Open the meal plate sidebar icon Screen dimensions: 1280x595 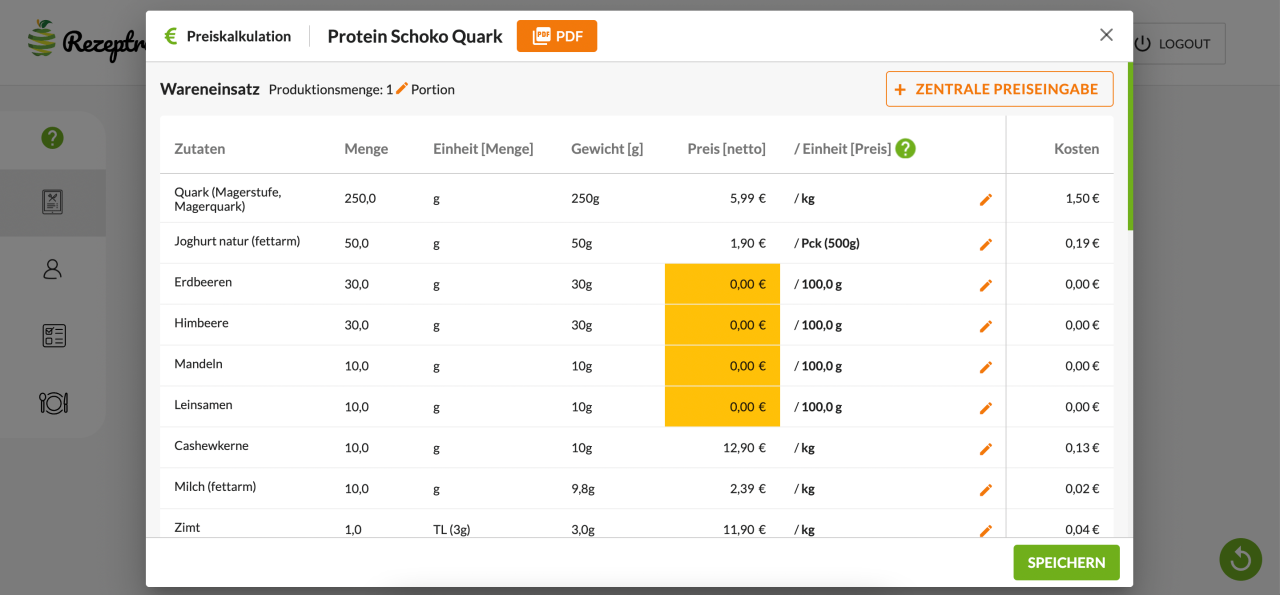(x=52, y=402)
